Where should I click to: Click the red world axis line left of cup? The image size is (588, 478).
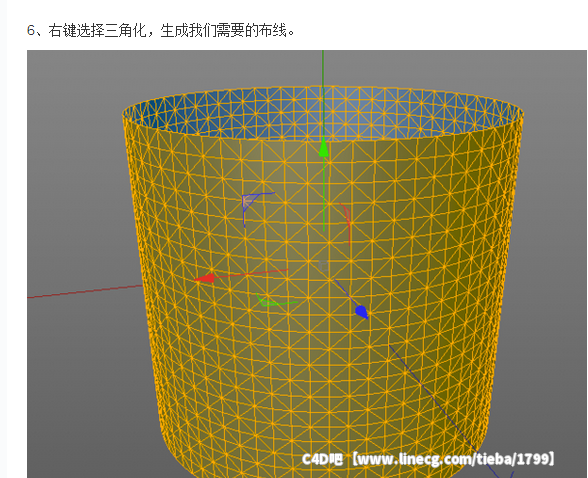(84, 292)
